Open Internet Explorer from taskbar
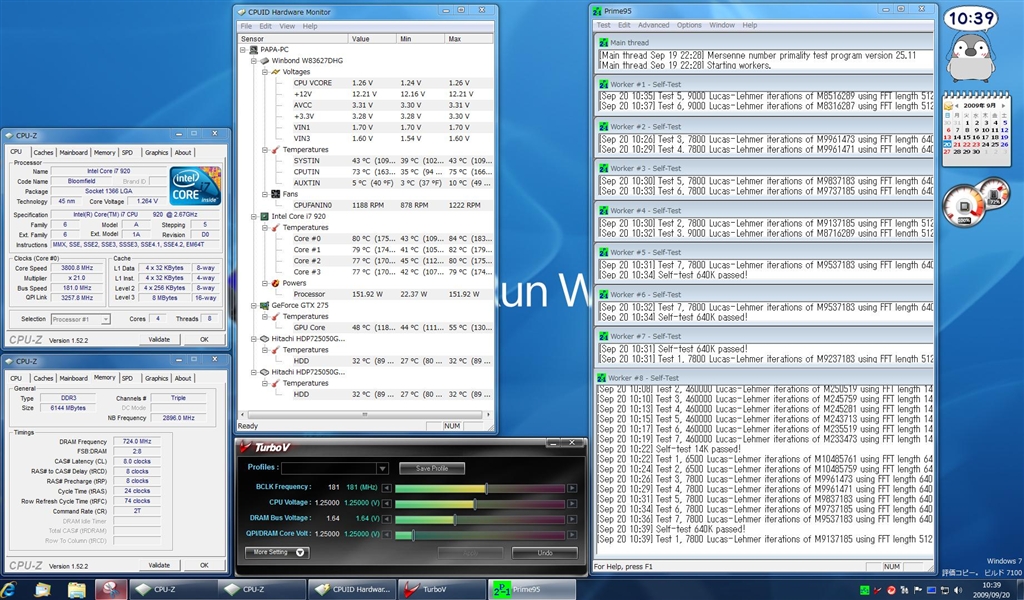 [x=9, y=589]
